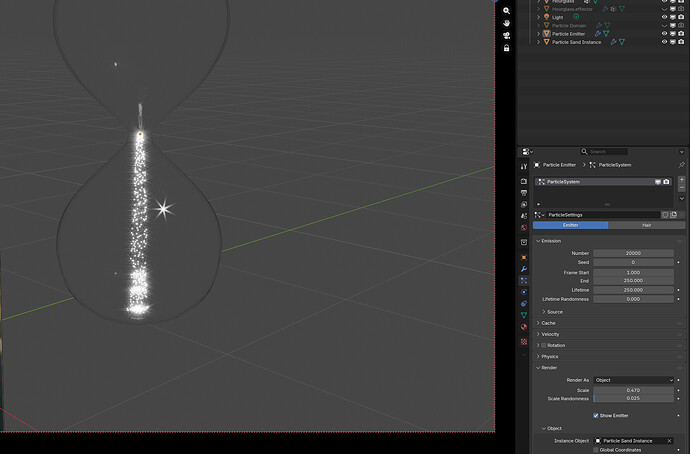Enable the Rotation panel checkbox
This screenshot has height=454, width=690.
pos(543,345)
